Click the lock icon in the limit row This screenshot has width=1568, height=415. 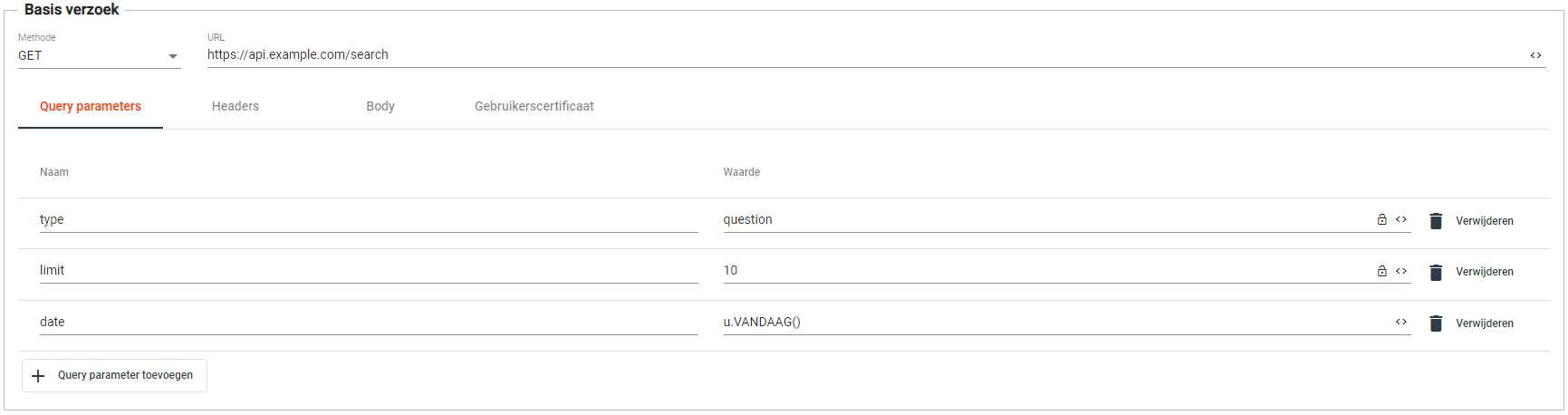tap(1381, 271)
